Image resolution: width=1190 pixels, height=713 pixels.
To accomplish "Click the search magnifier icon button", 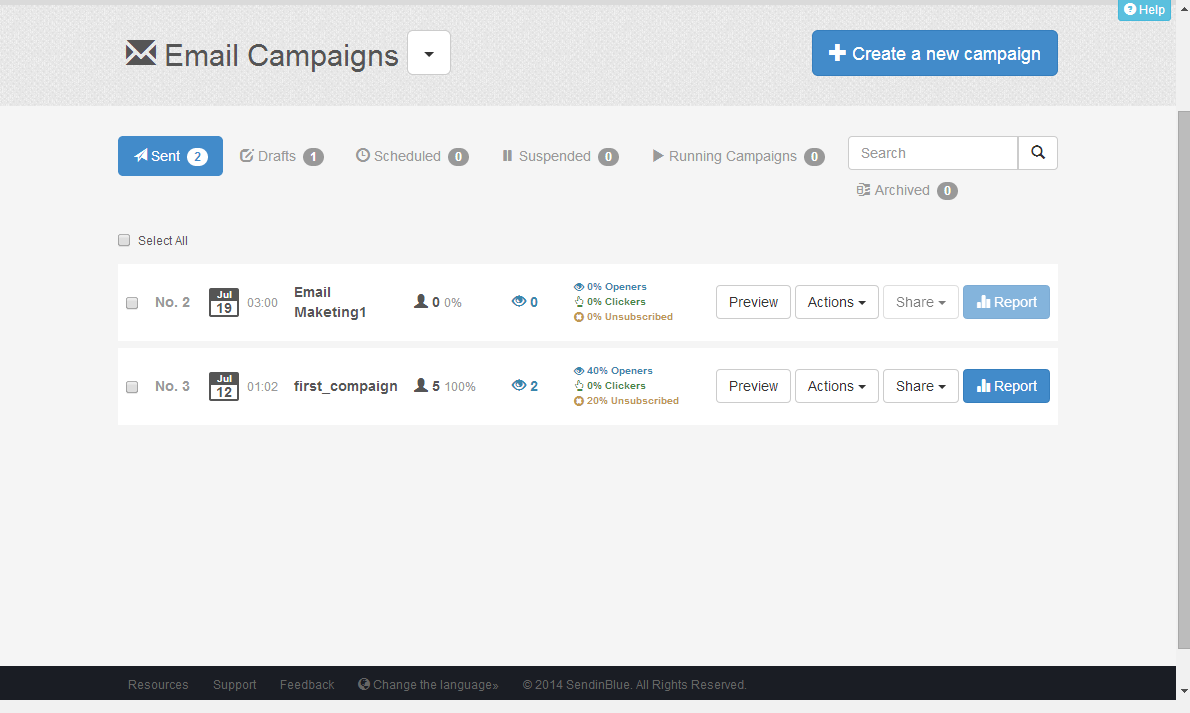I will click(1037, 153).
